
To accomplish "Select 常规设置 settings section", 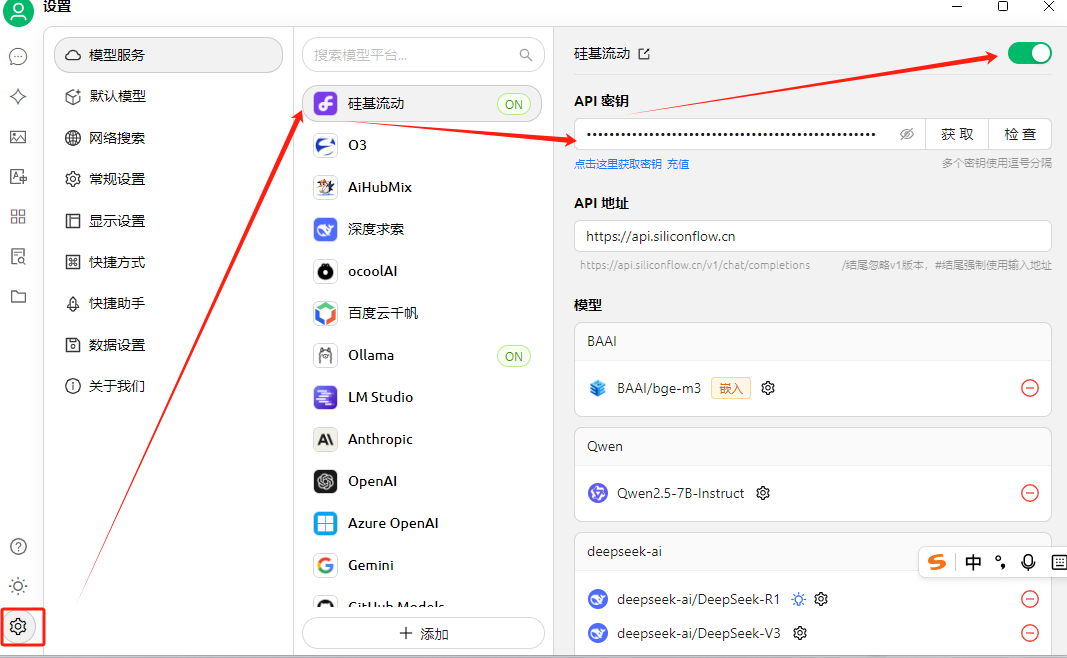I will pos(168,179).
